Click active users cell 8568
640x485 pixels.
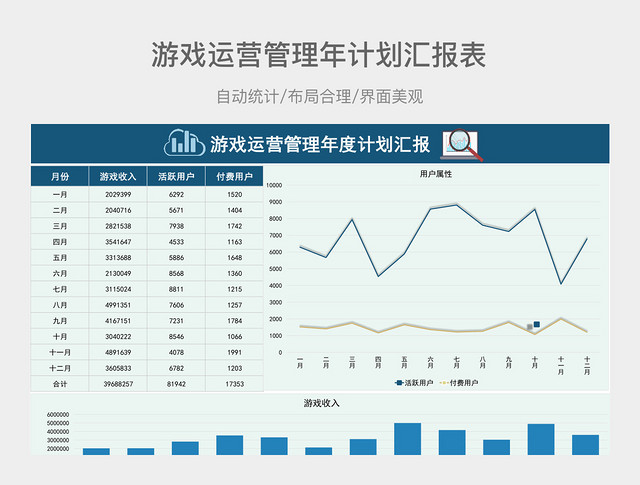coord(176,274)
